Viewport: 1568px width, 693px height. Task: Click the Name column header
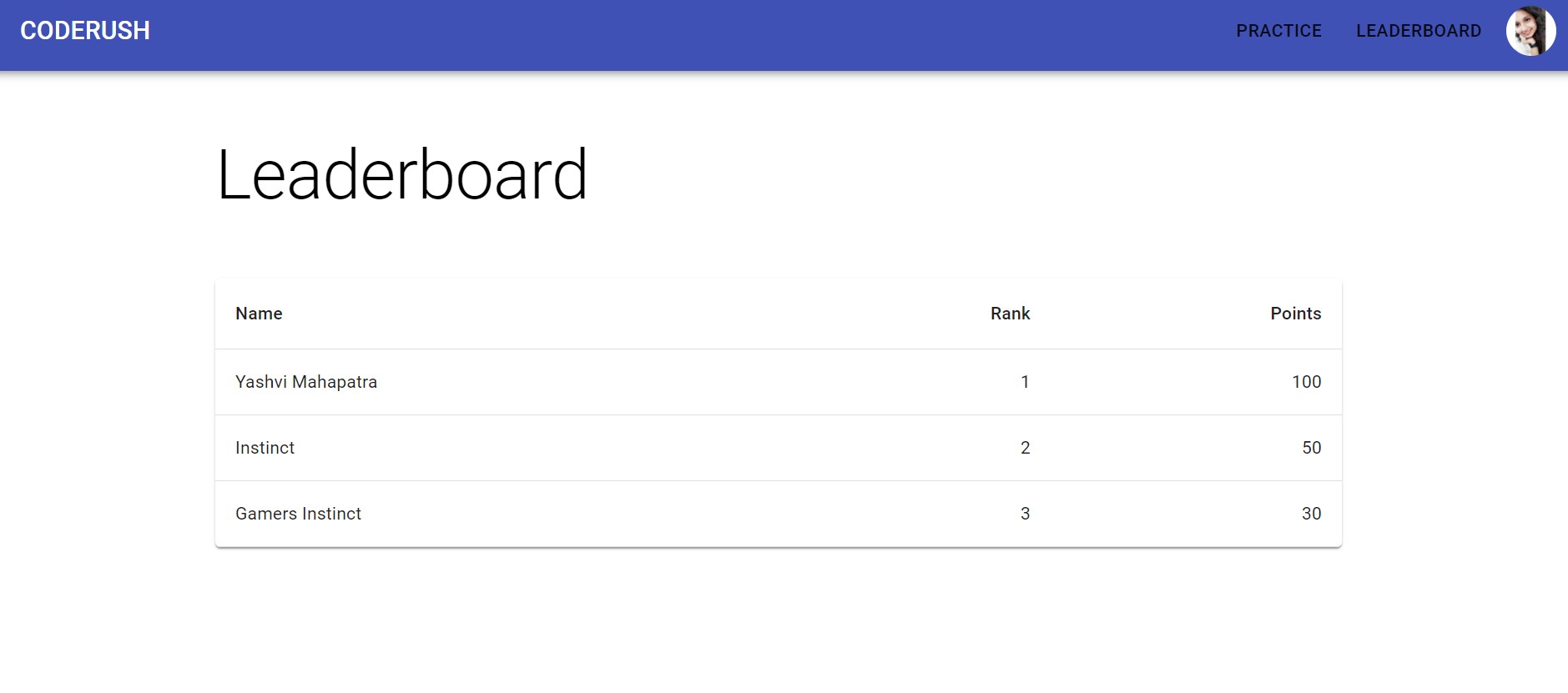pos(259,314)
